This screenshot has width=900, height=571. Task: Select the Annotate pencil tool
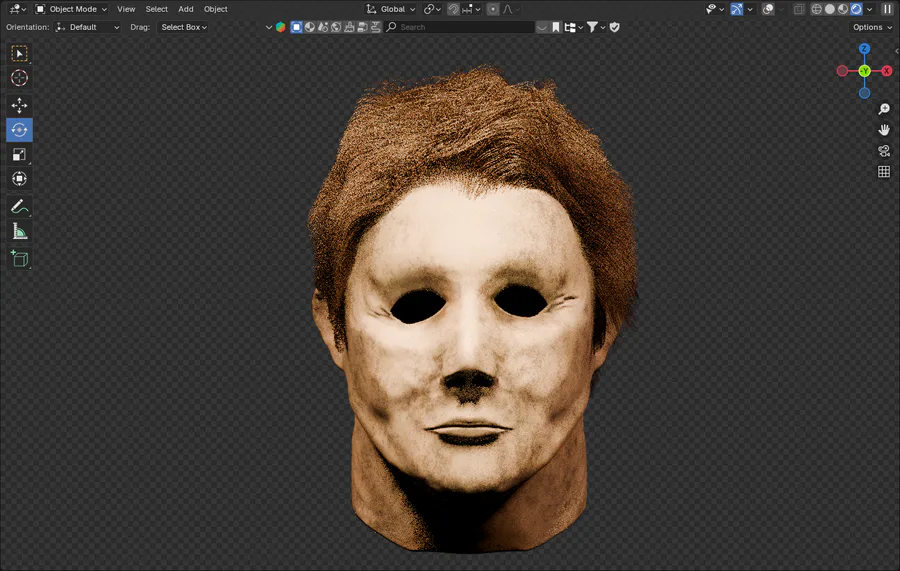(x=19, y=207)
